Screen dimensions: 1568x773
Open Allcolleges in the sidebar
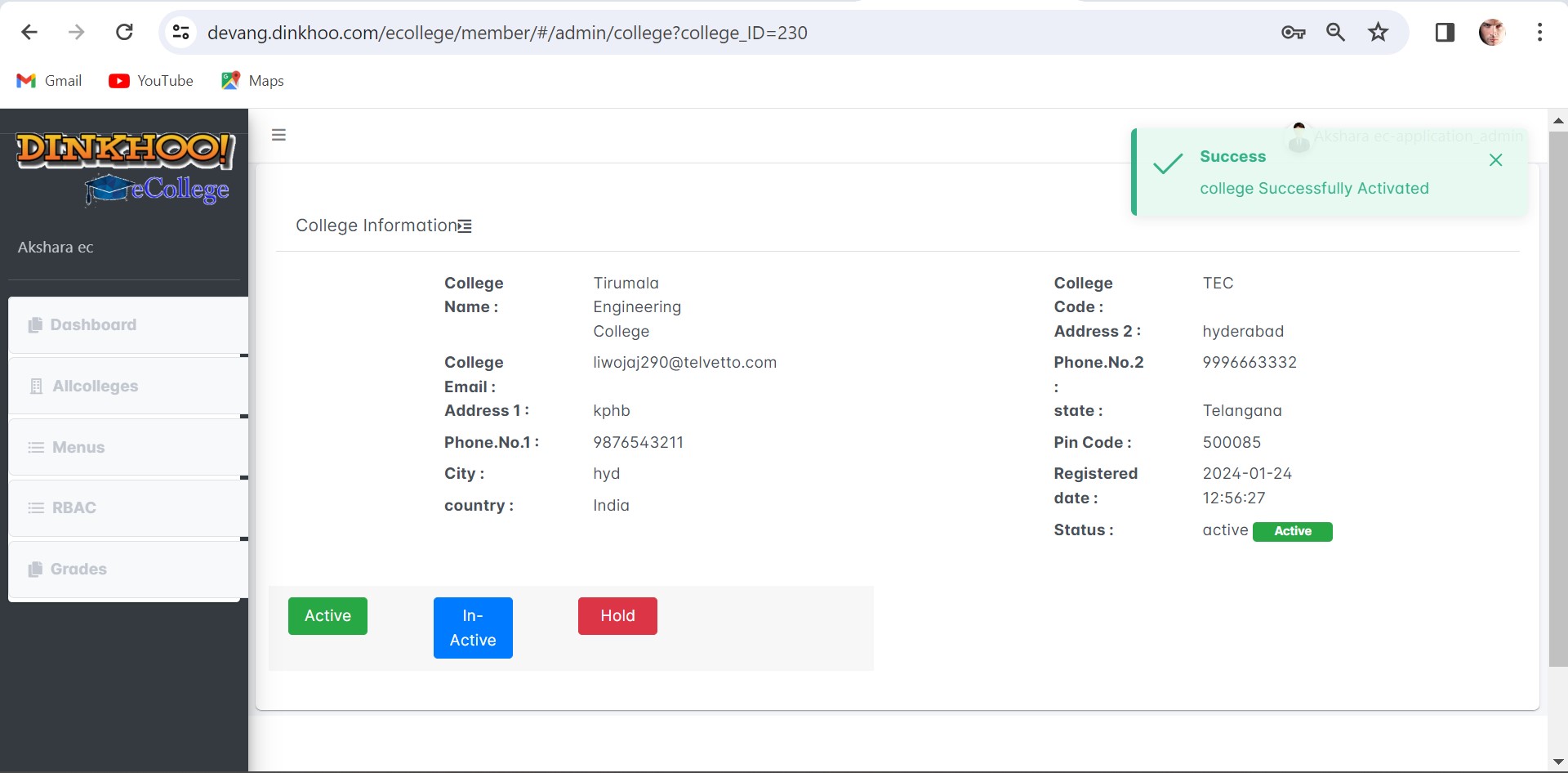(x=128, y=386)
